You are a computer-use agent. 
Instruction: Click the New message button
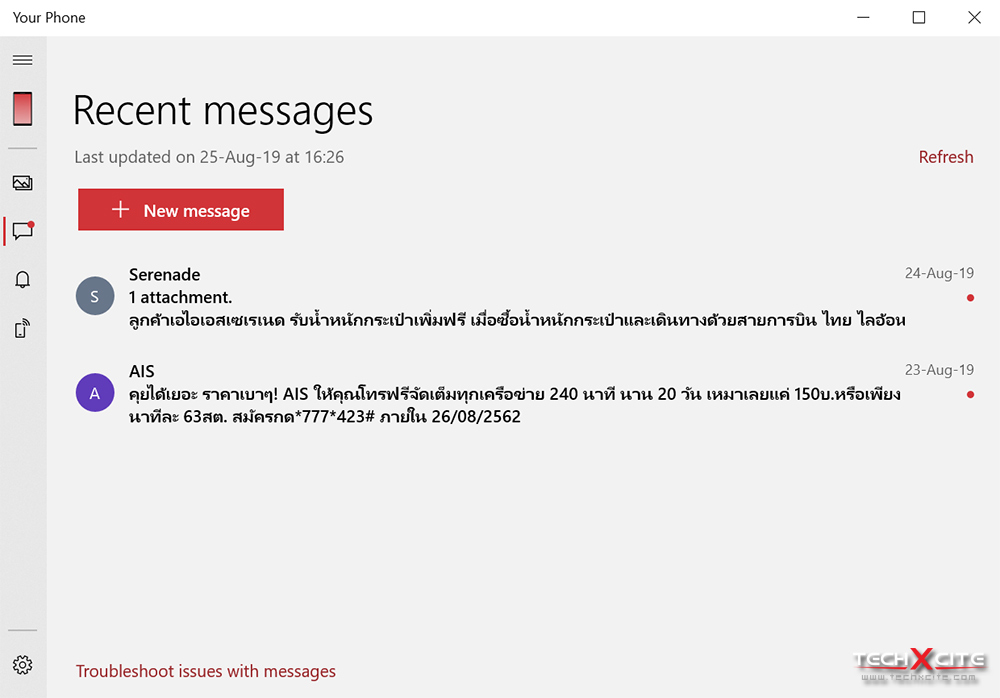pyautogui.click(x=180, y=209)
